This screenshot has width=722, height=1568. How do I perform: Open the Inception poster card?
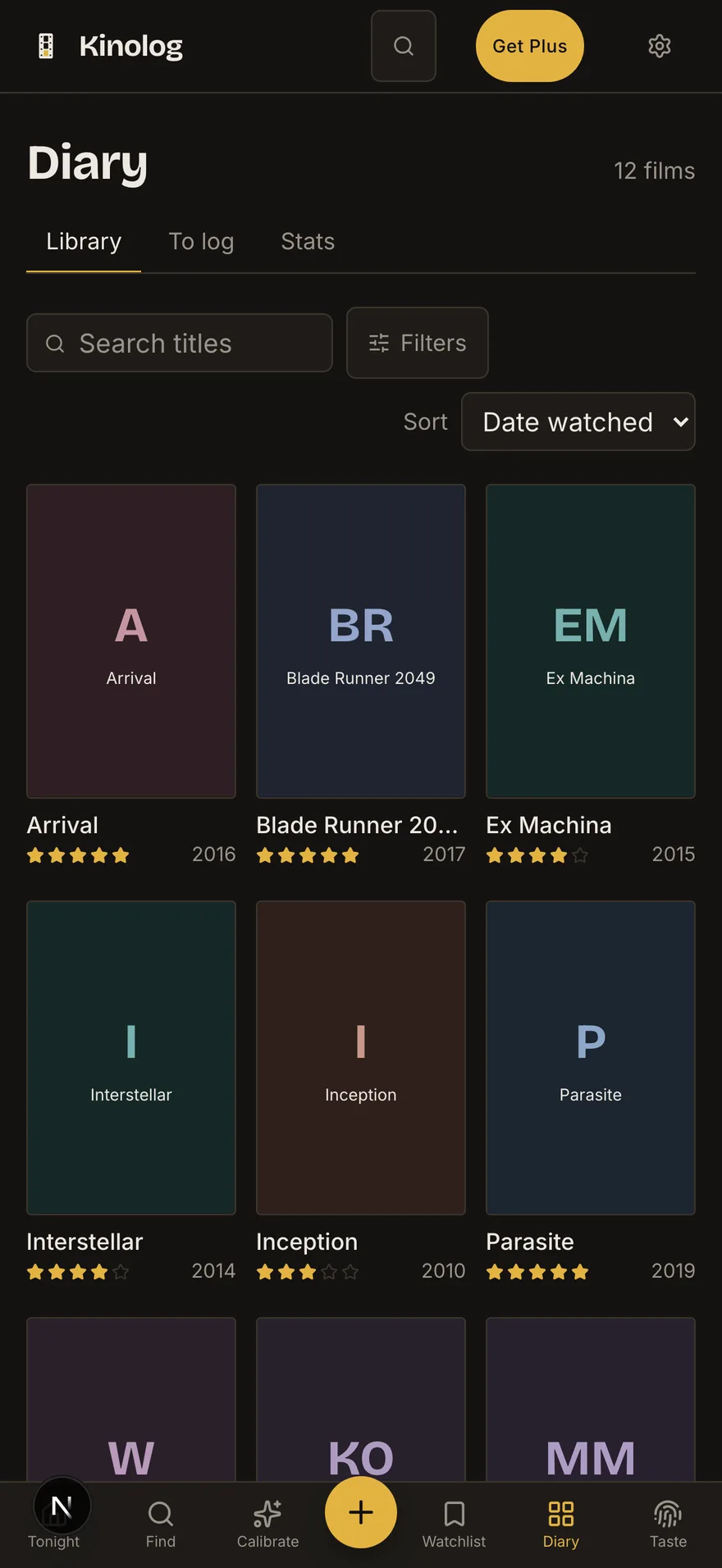click(361, 1058)
